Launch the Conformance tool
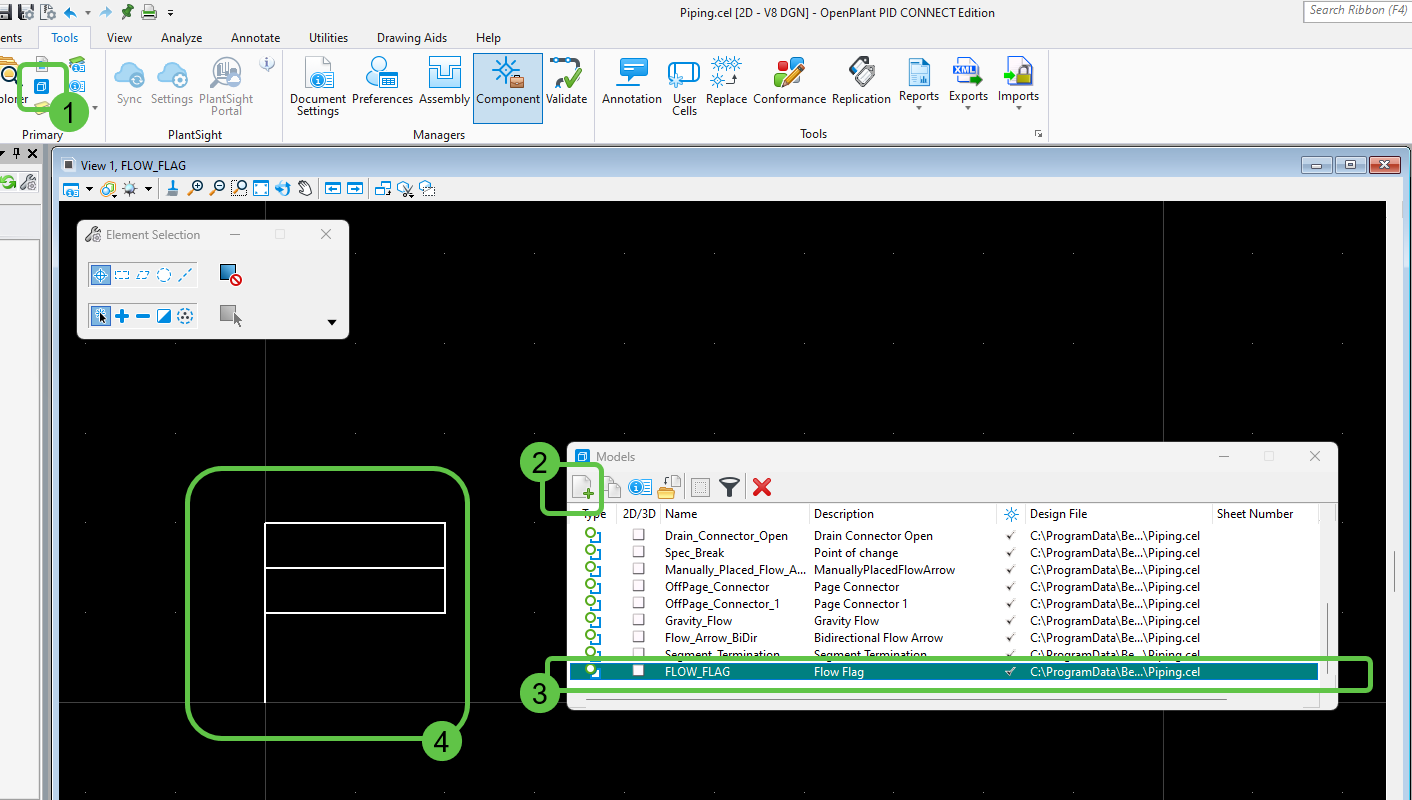 [789, 80]
